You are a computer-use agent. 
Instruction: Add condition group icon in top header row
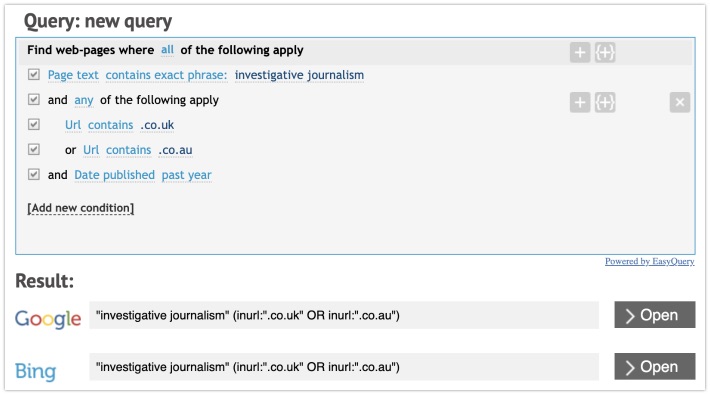tap(605, 53)
